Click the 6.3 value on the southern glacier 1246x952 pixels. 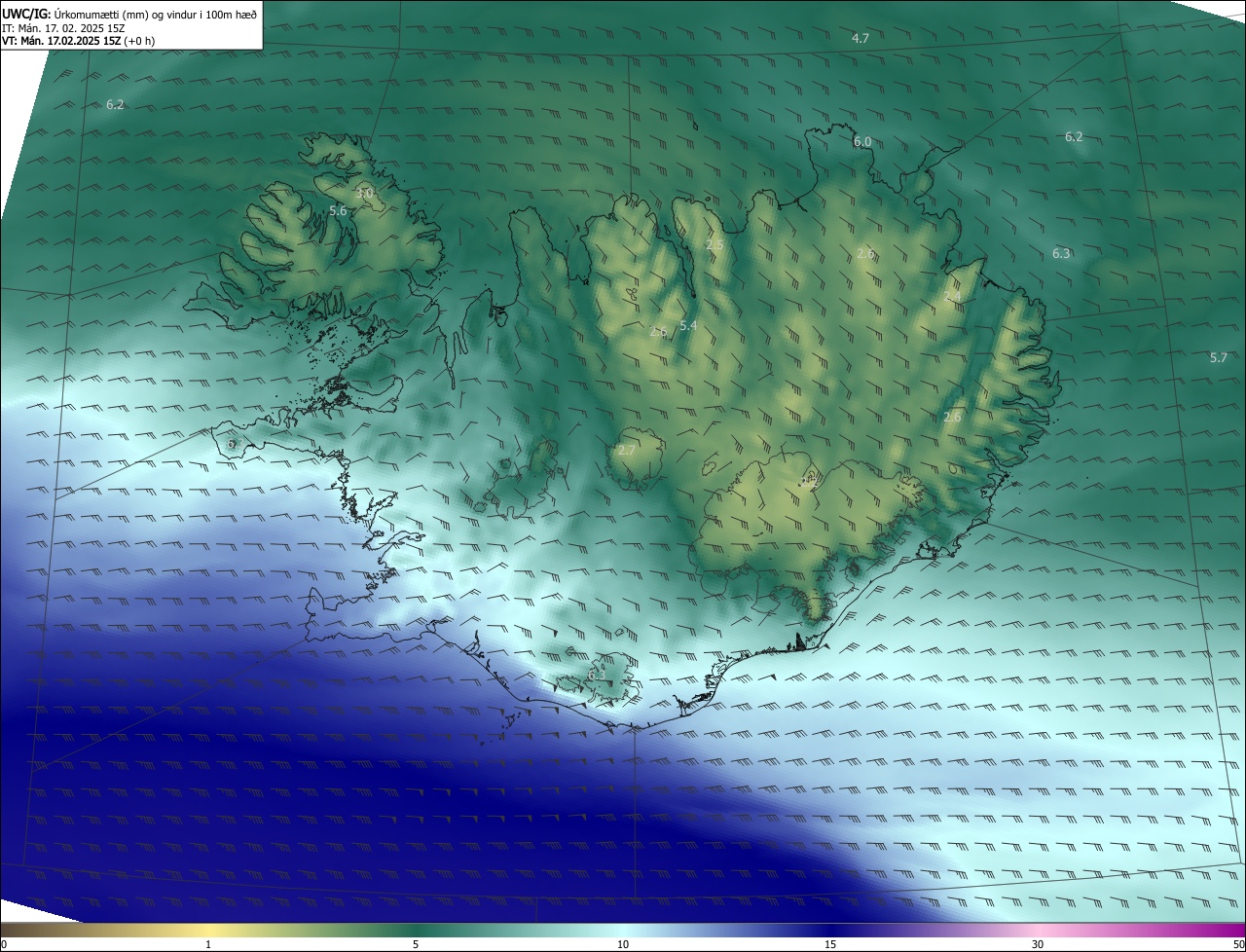pyautogui.click(x=596, y=674)
